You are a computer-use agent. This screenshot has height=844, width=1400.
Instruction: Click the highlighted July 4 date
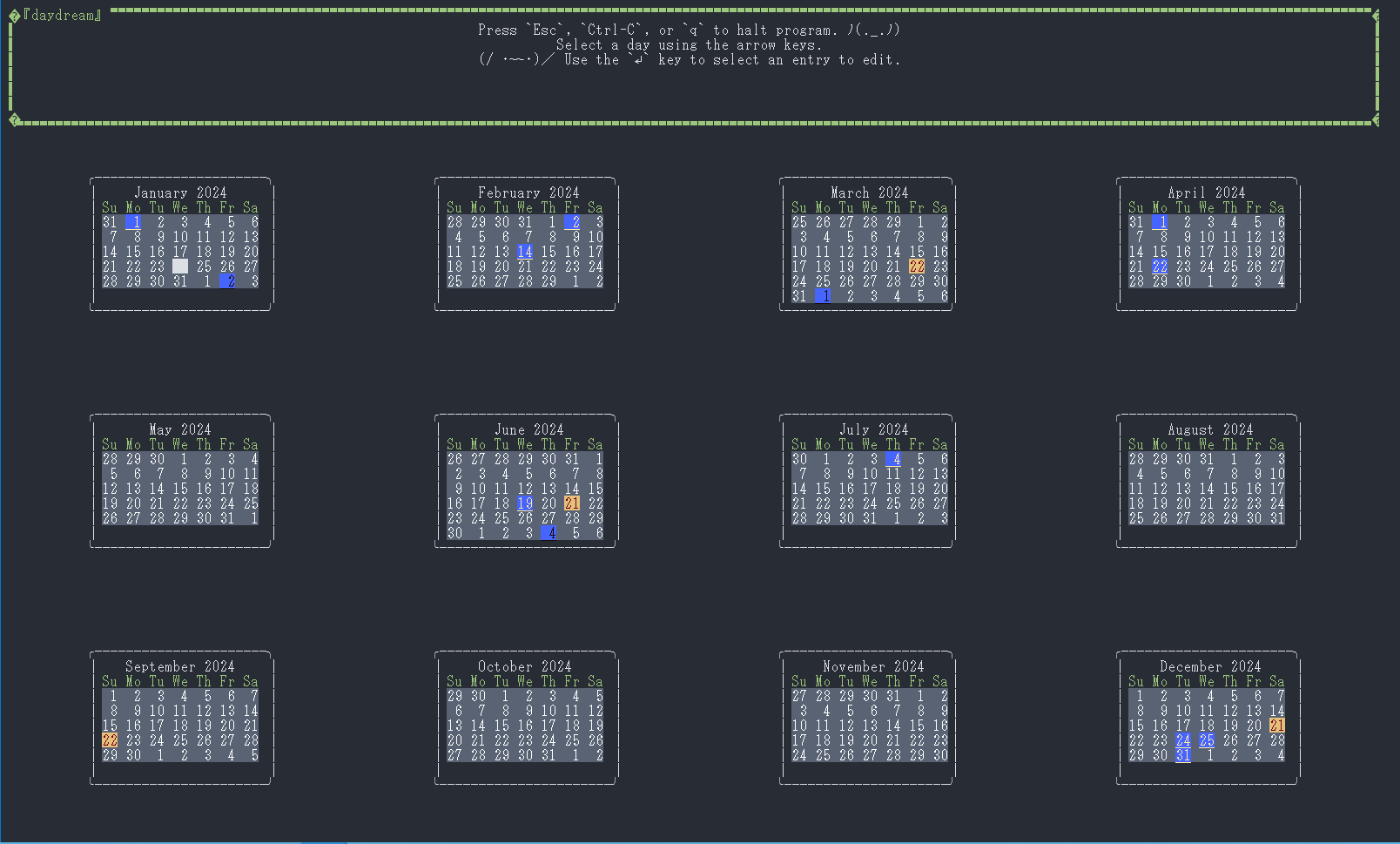point(892,458)
